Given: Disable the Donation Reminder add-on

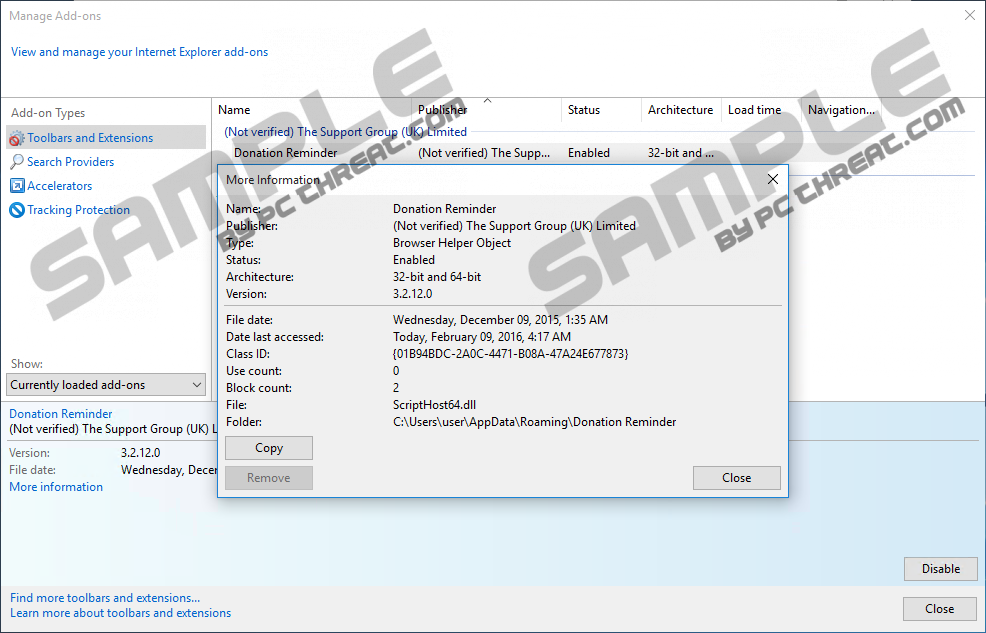Looking at the screenshot, I should tap(941, 569).
